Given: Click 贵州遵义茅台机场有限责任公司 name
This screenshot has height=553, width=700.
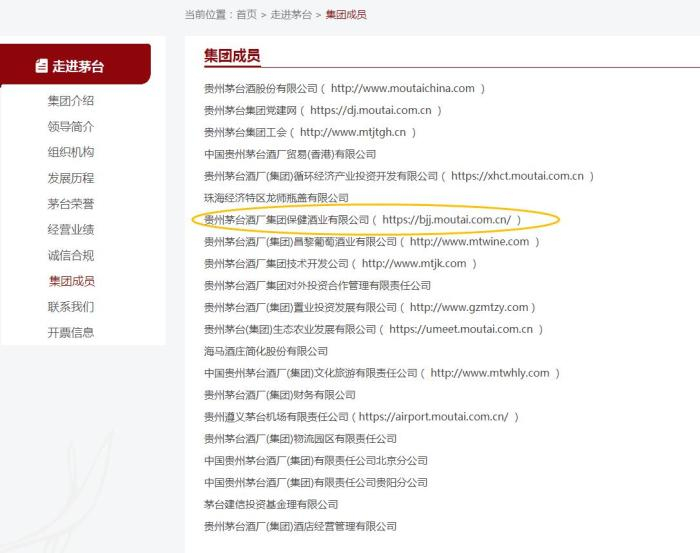Looking at the screenshot, I should 276,417.
